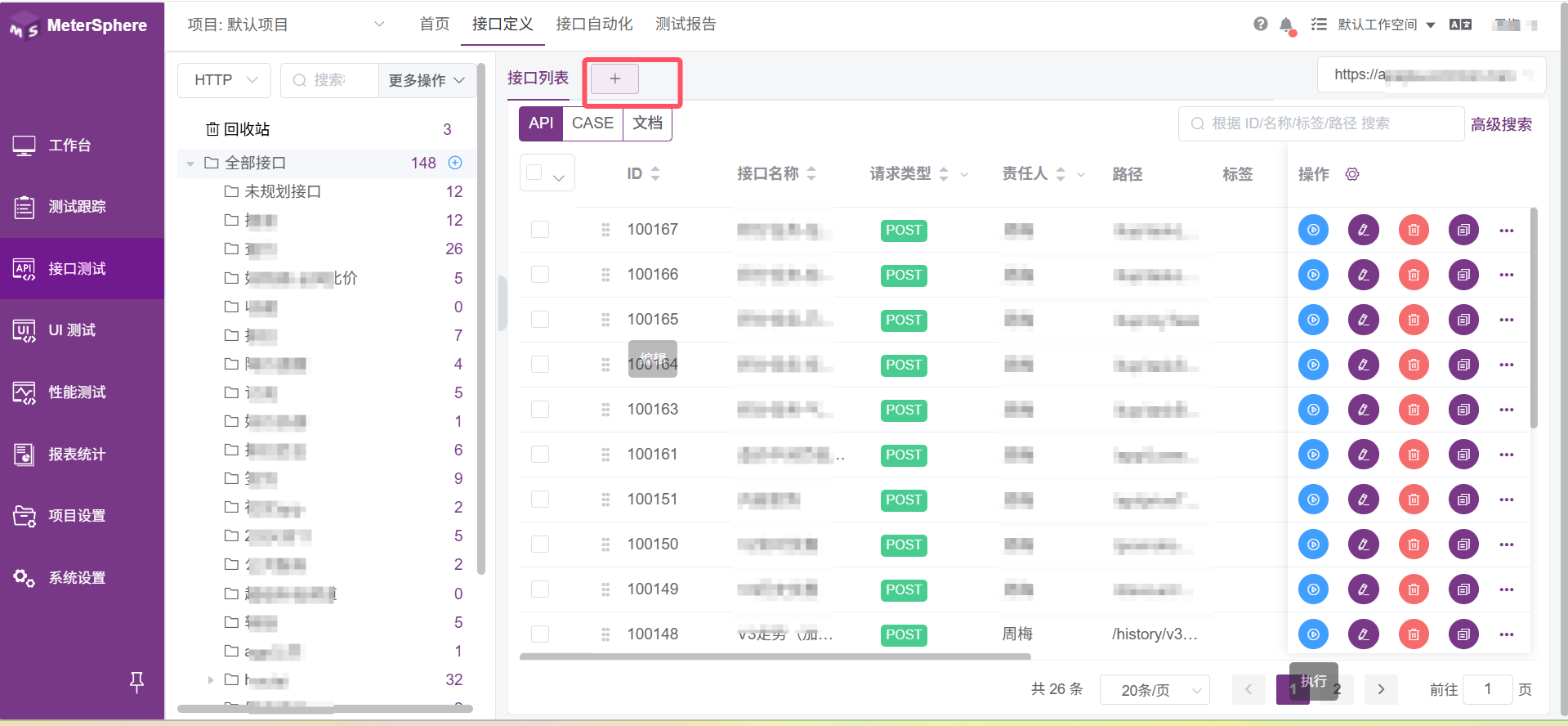
Task: Tick the select-all checkbox in table header
Action: 534,173
